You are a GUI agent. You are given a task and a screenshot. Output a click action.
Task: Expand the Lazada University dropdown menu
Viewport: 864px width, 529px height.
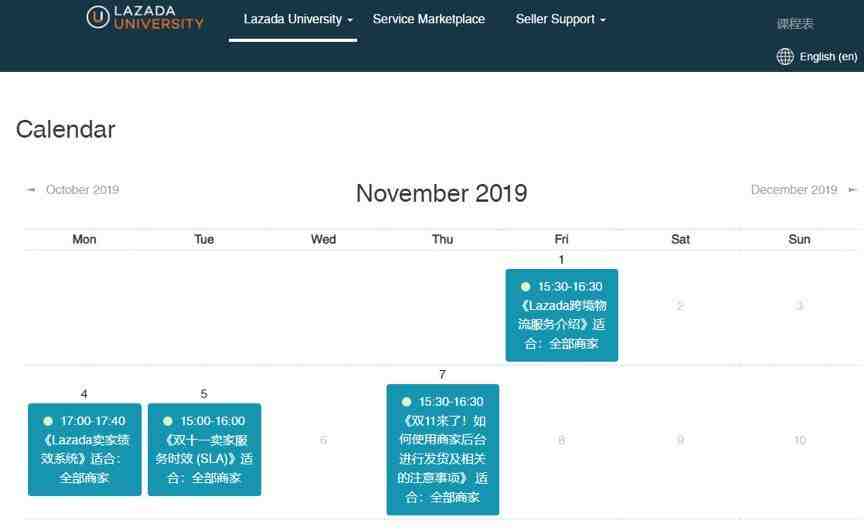click(298, 19)
